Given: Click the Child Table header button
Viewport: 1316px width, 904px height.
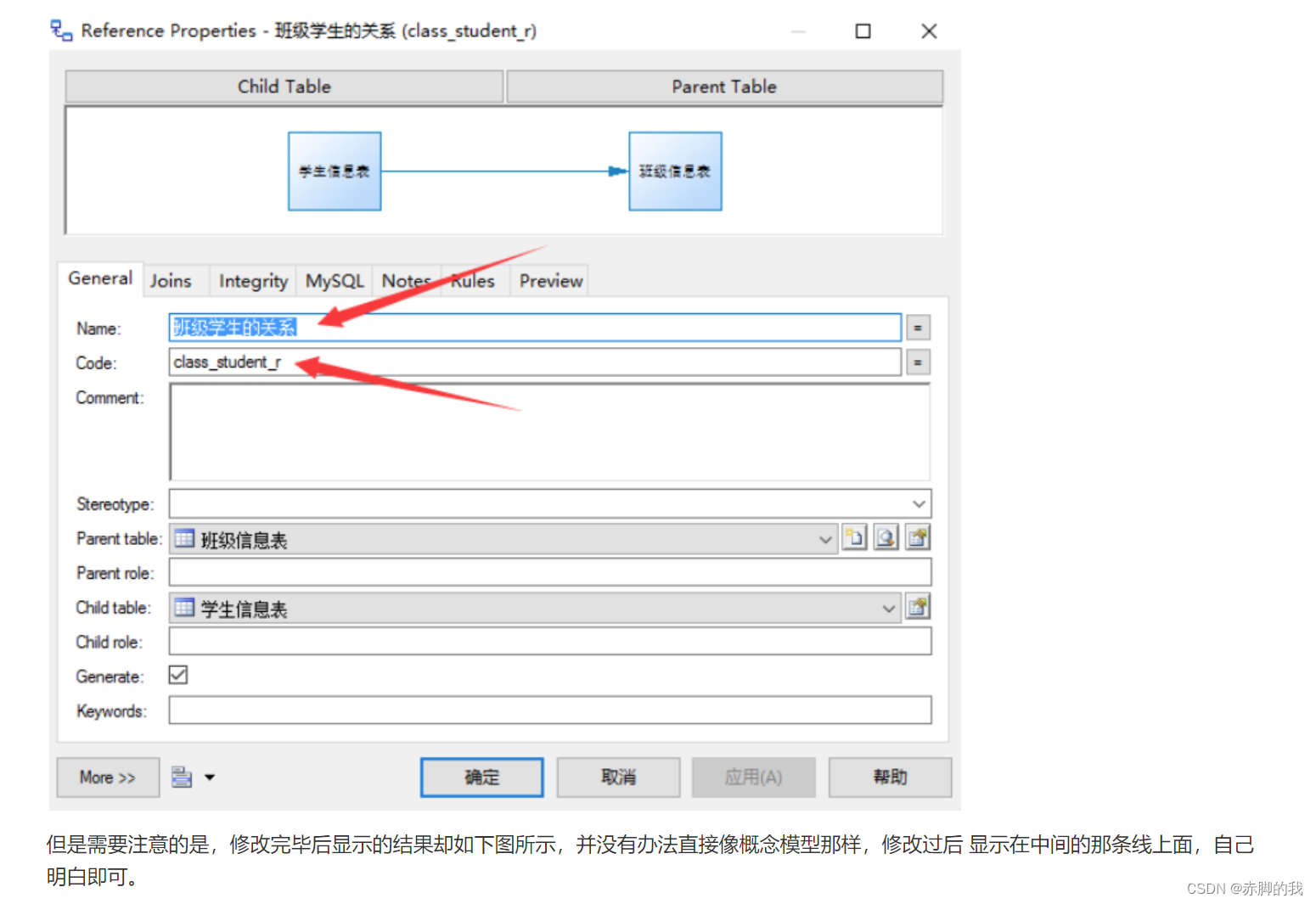Looking at the screenshot, I should click(x=284, y=87).
